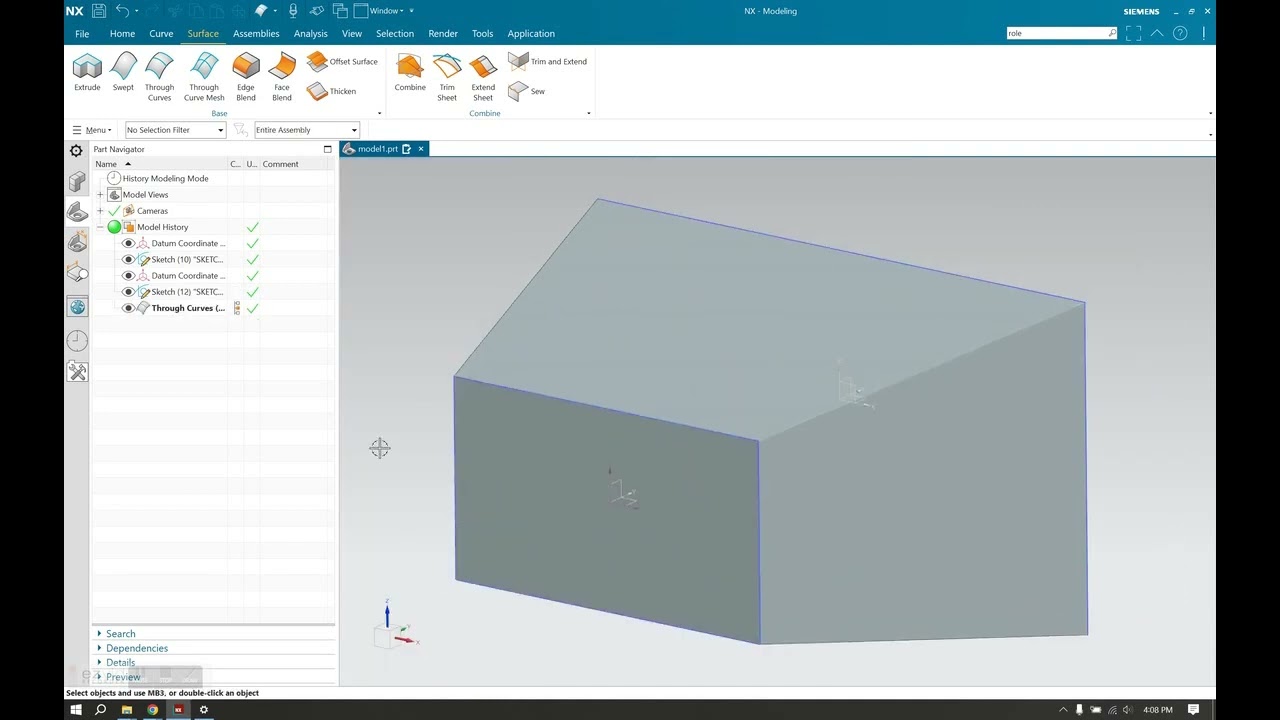The image size is (1280, 720).
Task: Switch to the Home ribbon tab
Action: point(122,34)
